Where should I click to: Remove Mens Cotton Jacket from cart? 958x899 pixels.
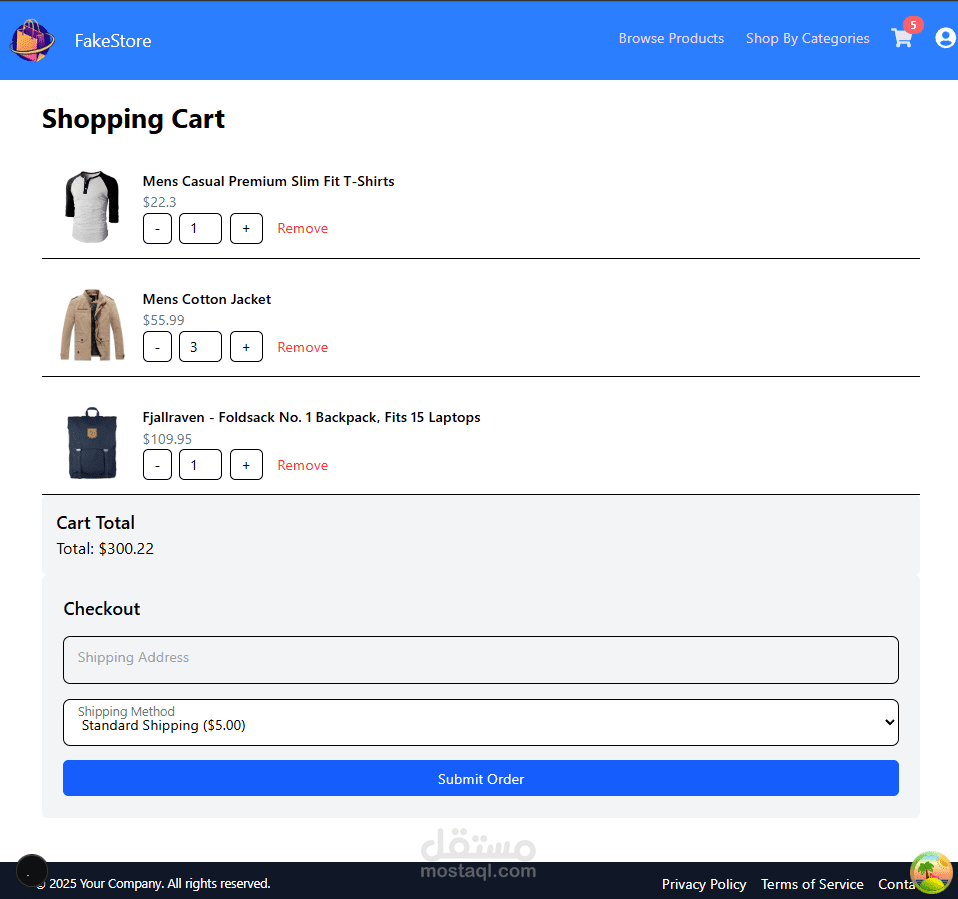point(302,347)
